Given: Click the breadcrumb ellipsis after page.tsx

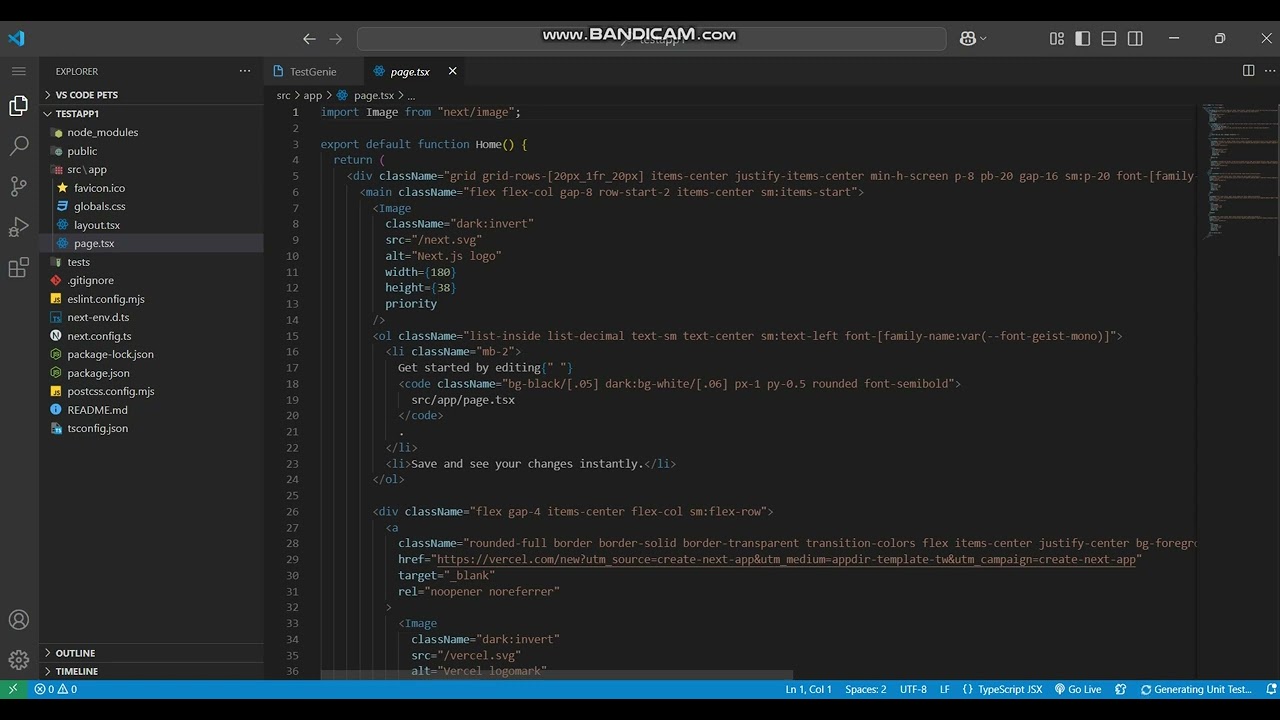Looking at the screenshot, I should [411, 96].
